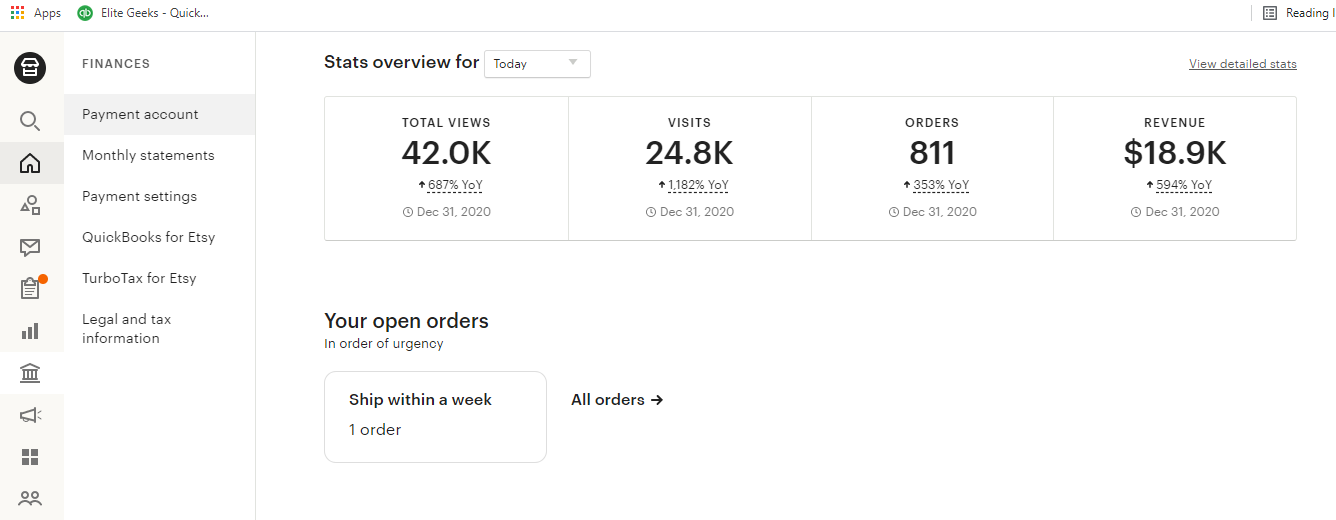Open the Integrations grid icon

[x=31, y=457]
